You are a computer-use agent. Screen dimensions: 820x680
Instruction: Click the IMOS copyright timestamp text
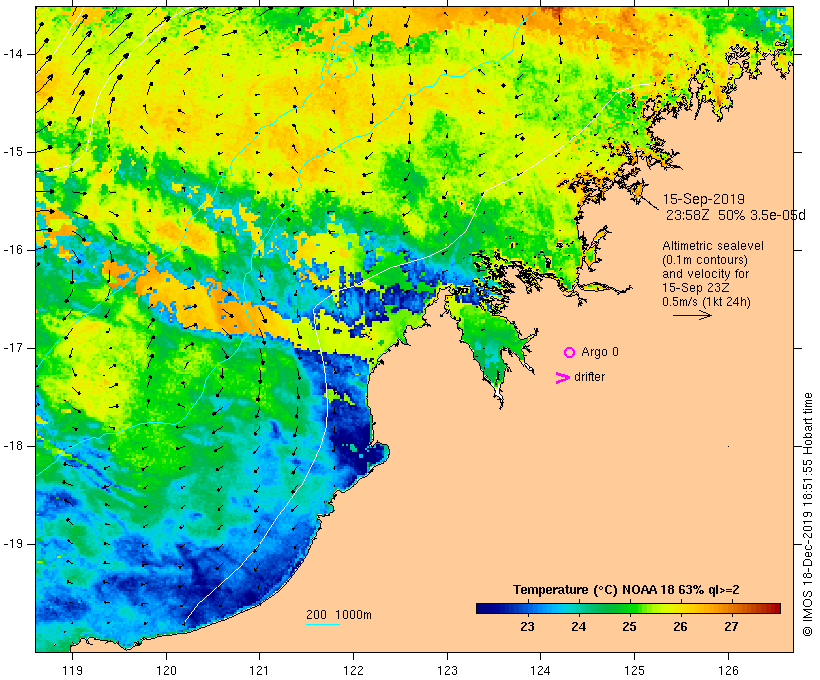coord(807,514)
